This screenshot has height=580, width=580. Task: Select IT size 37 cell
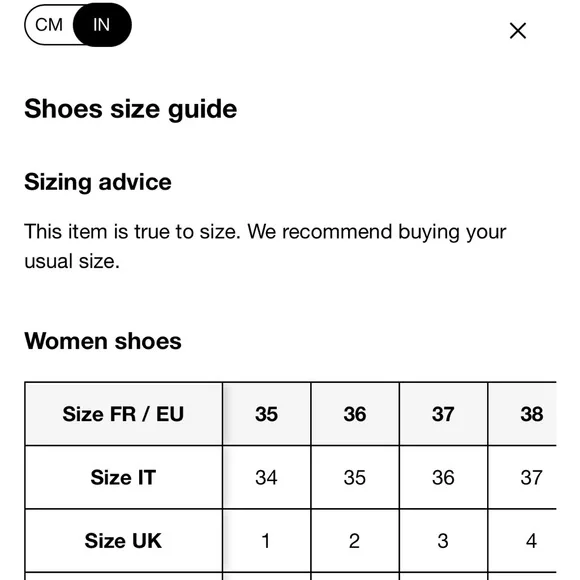[x=532, y=477]
